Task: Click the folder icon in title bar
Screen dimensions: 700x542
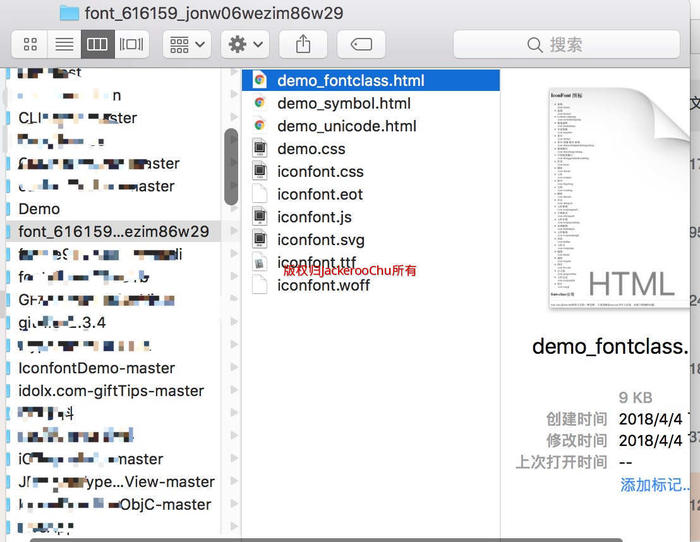Action: (x=69, y=13)
